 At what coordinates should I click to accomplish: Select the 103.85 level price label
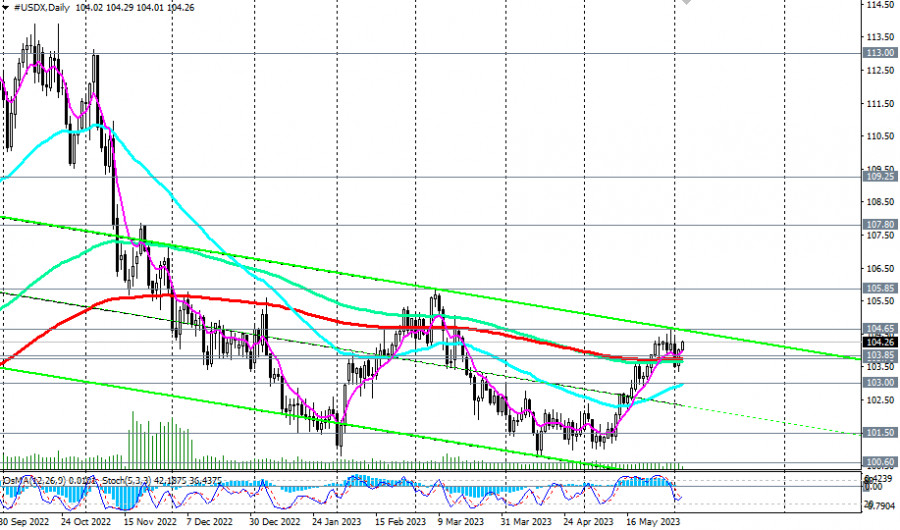(x=880, y=355)
